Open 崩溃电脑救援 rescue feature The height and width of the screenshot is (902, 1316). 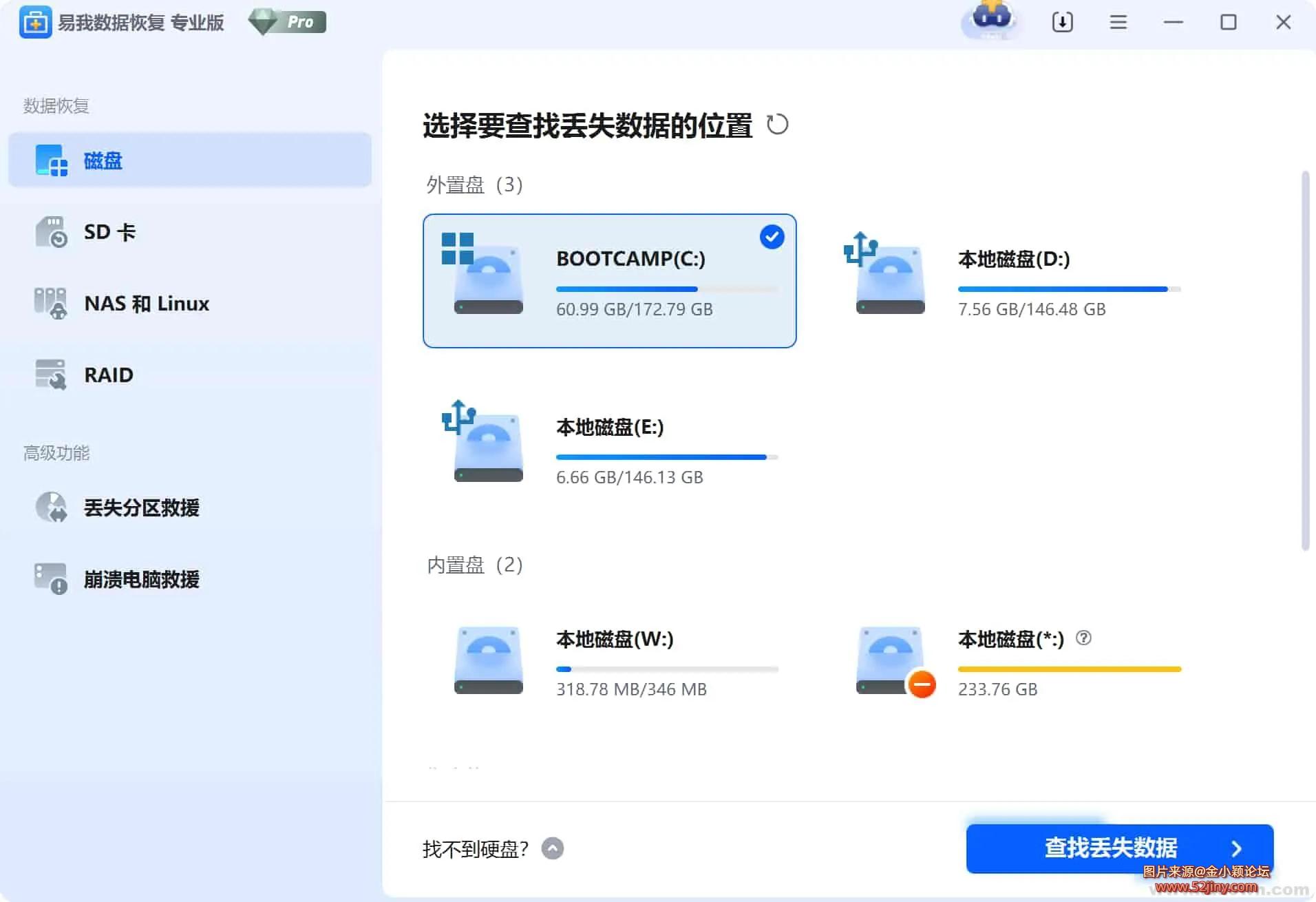point(141,579)
